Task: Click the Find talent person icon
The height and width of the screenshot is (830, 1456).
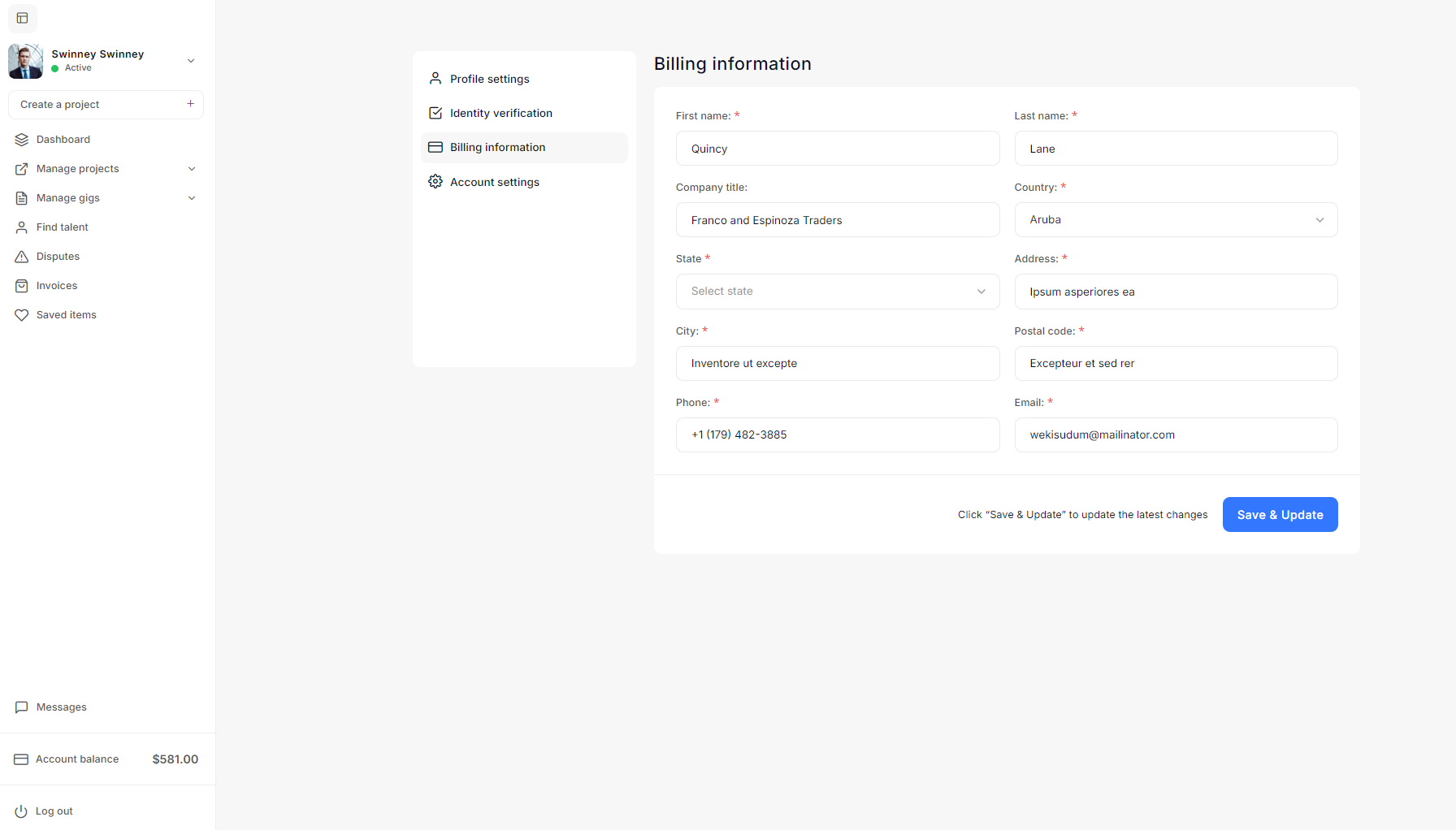Action: pos(22,227)
